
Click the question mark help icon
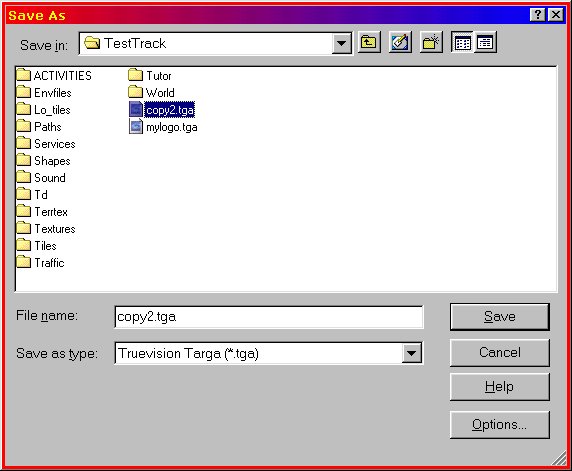pyautogui.click(x=537, y=15)
